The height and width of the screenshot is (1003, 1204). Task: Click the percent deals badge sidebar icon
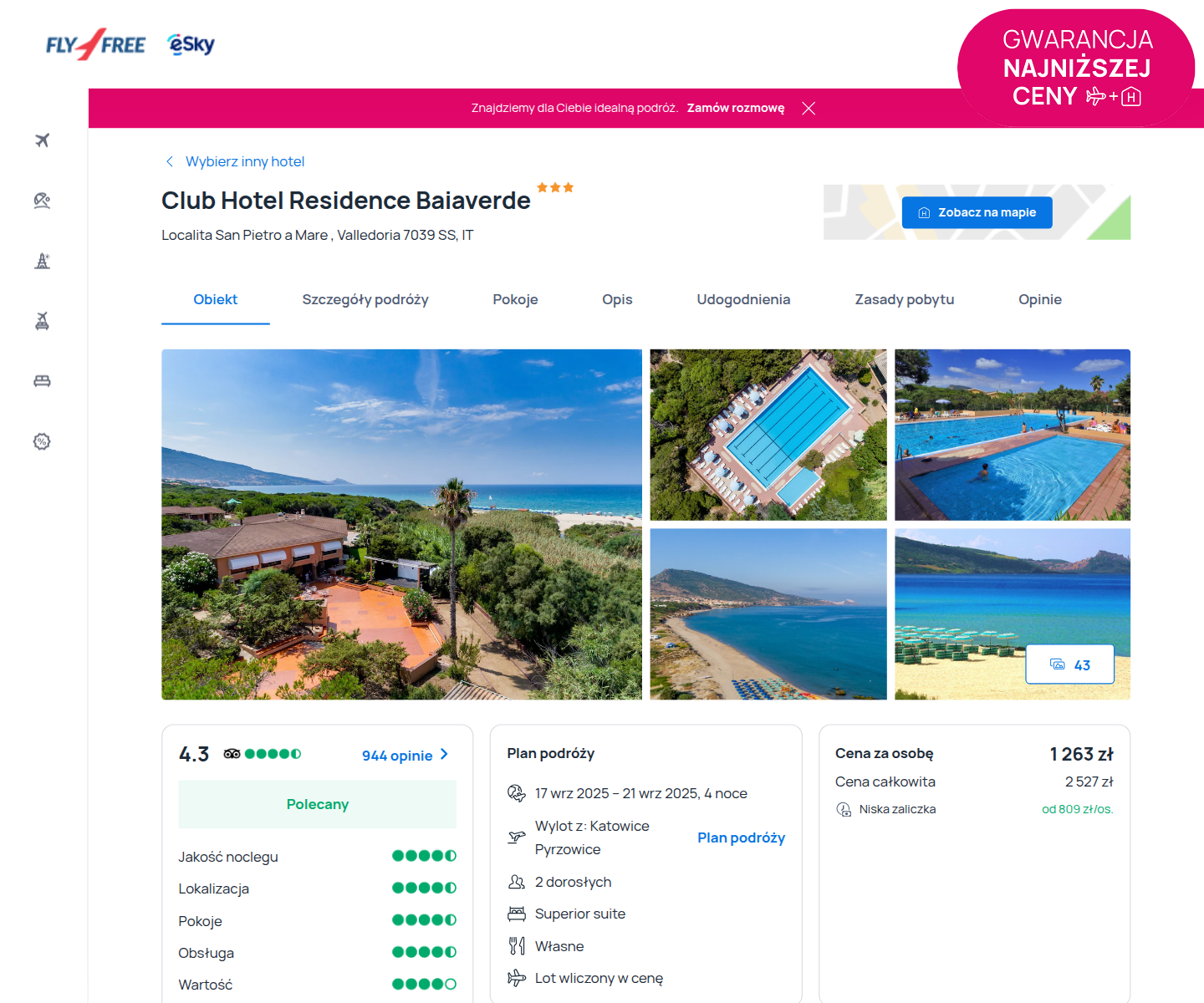[43, 441]
